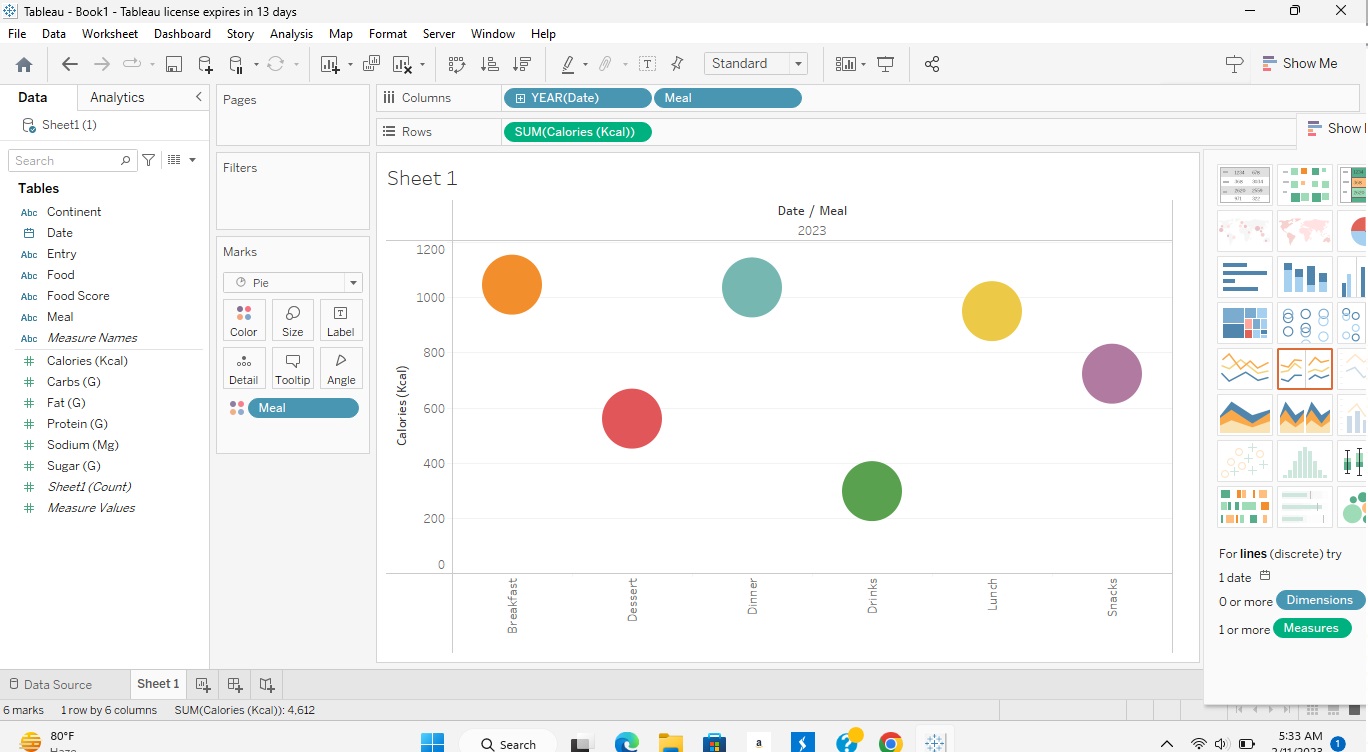Click the New Data Source icon
1368x752 pixels.
(205, 64)
